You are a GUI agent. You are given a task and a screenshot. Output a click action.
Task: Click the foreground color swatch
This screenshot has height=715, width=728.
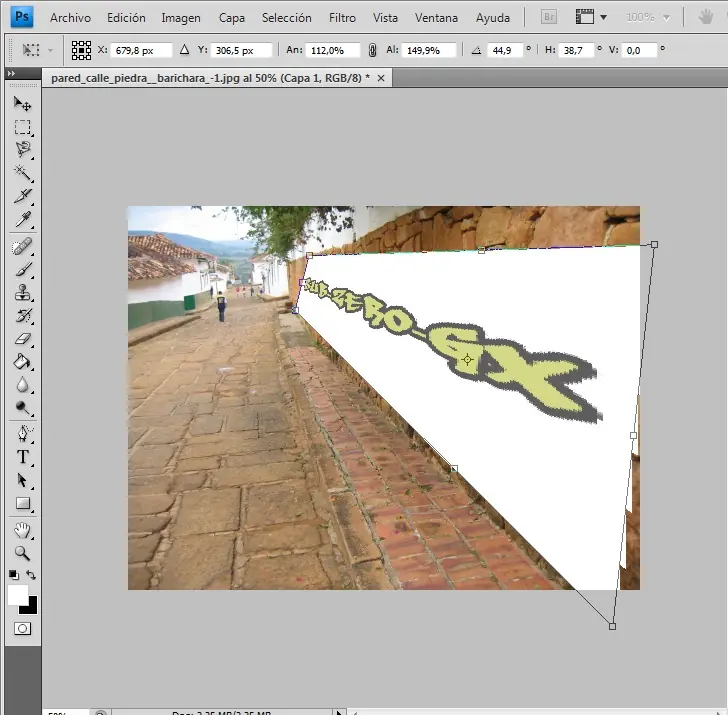click(18, 595)
